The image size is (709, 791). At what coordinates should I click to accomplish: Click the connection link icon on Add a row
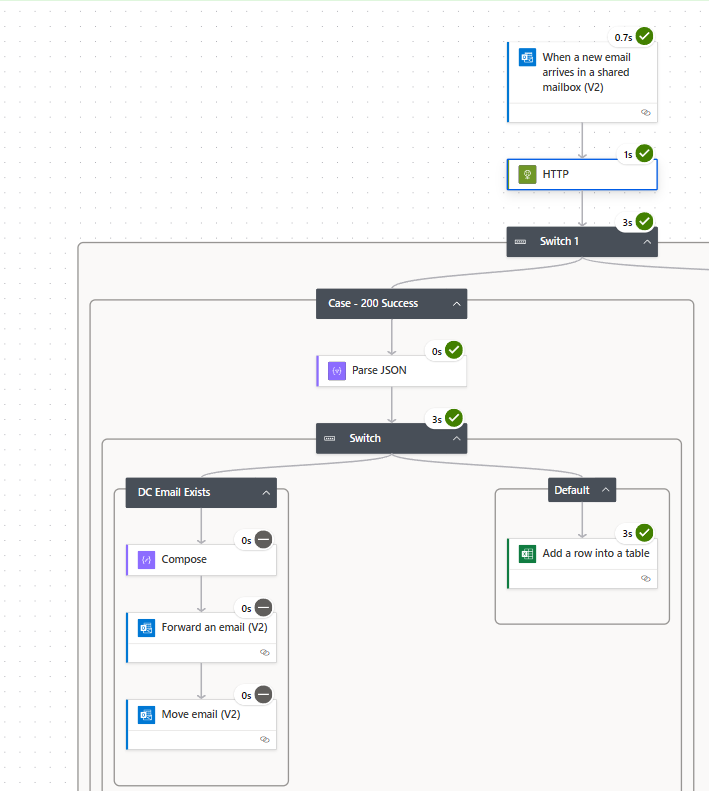[x=645, y=578]
